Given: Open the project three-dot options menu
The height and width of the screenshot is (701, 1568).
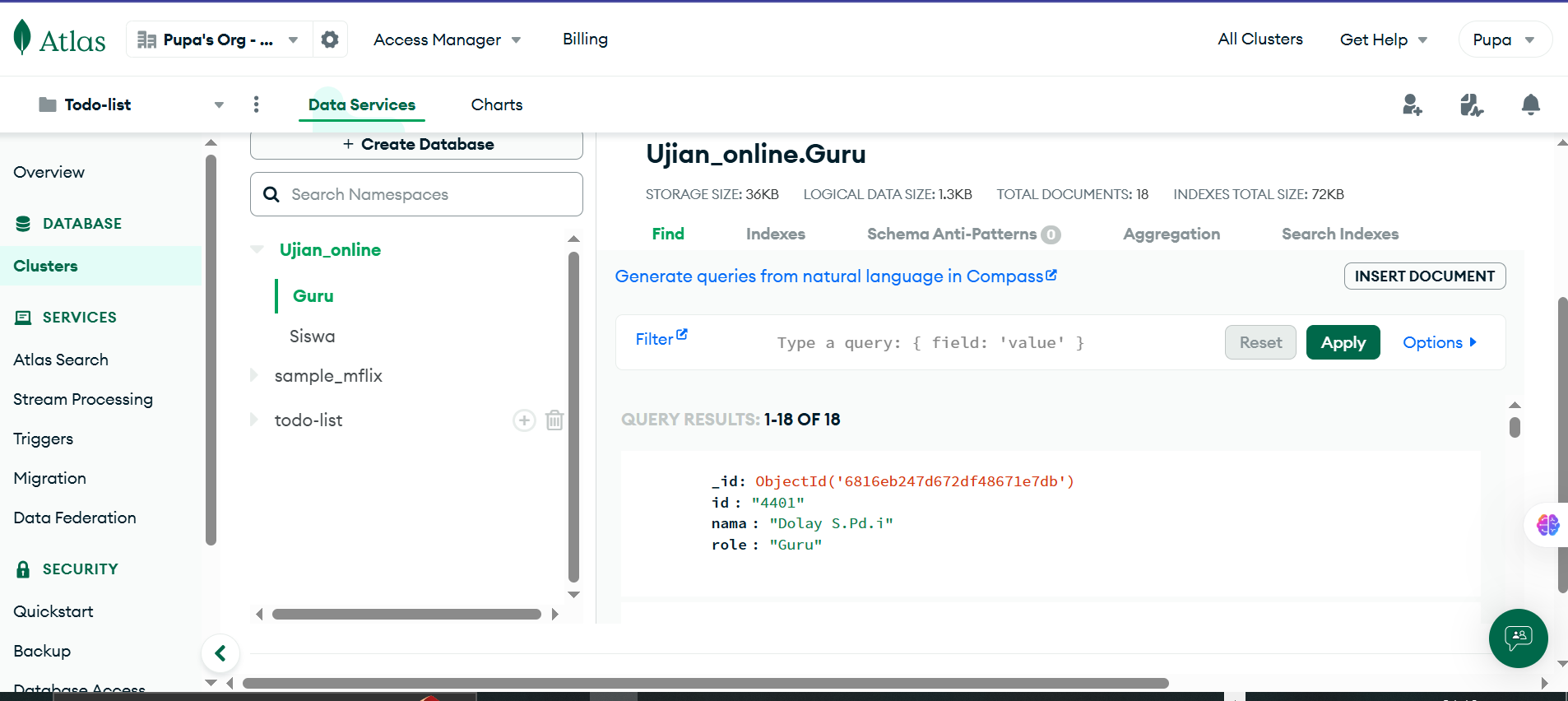Looking at the screenshot, I should click(257, 104).
